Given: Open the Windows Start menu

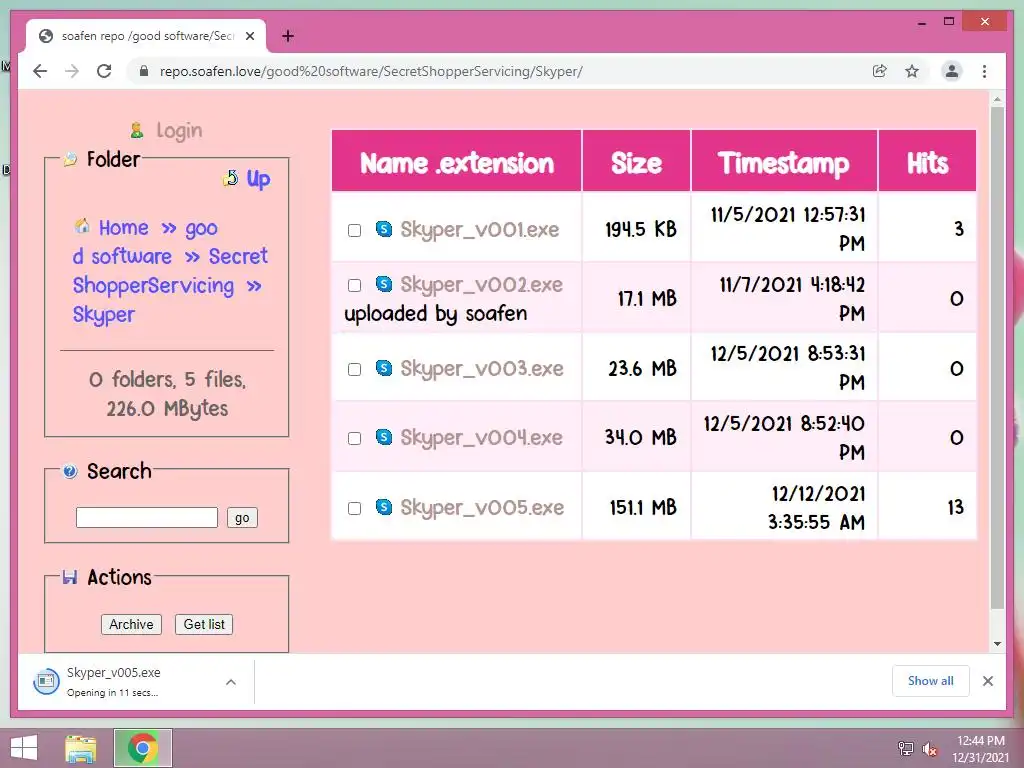Looking at the screenshot, I should tap(24, 748).
